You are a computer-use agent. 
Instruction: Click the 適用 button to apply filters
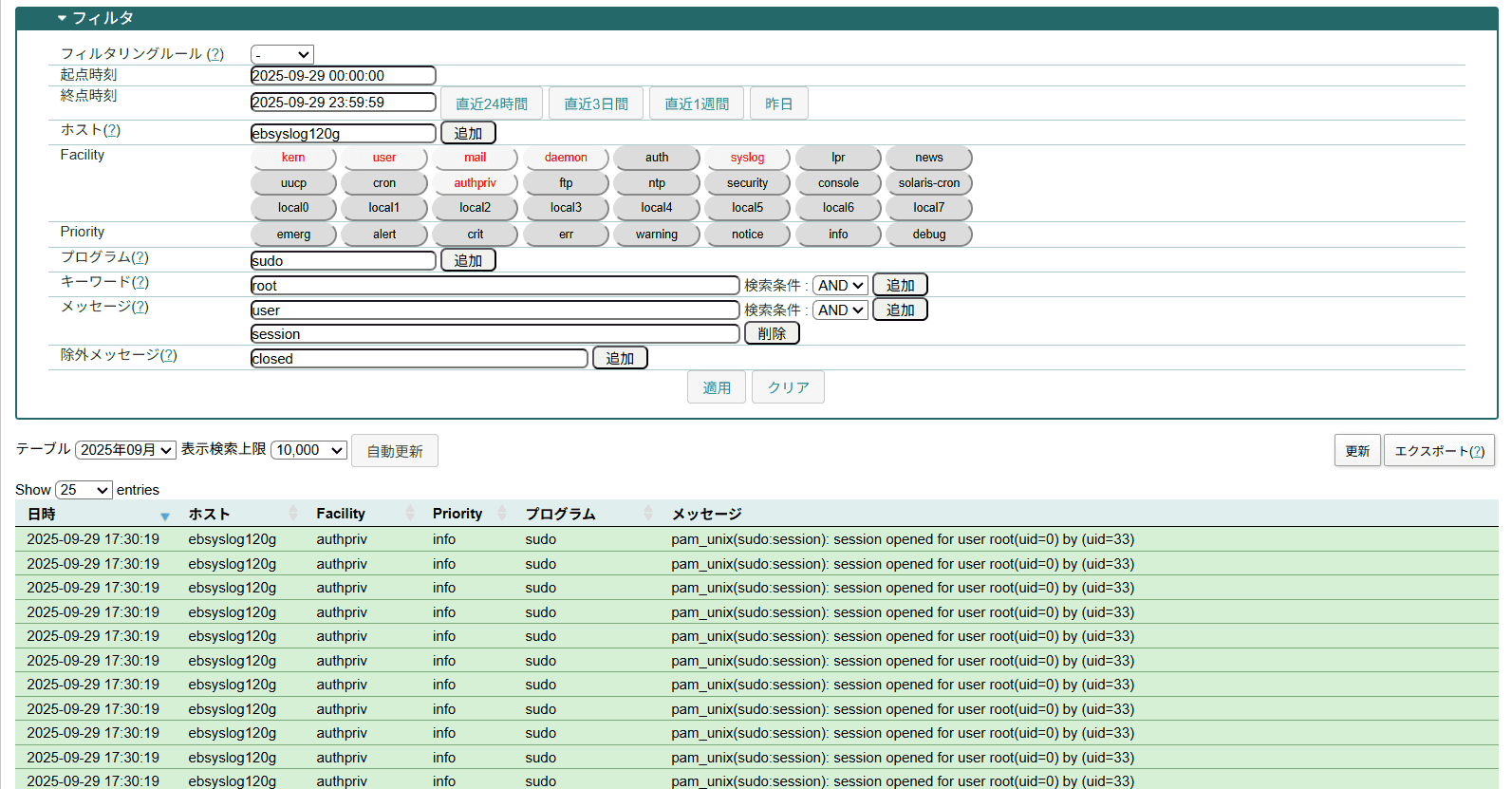pyautogui.click(x=717, y=387)
